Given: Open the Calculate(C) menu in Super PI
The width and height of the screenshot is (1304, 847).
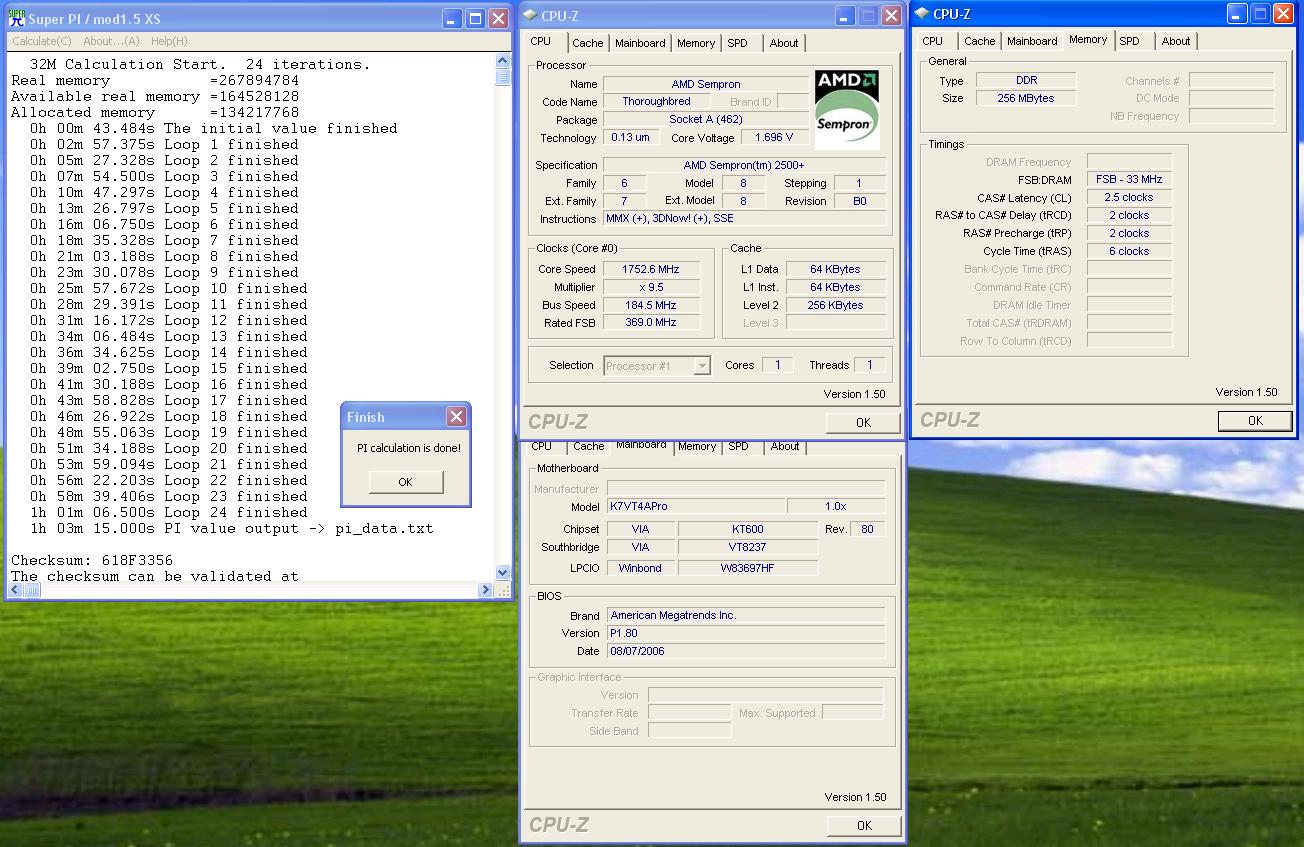Looking at the screenshot, I should (41, 41).
